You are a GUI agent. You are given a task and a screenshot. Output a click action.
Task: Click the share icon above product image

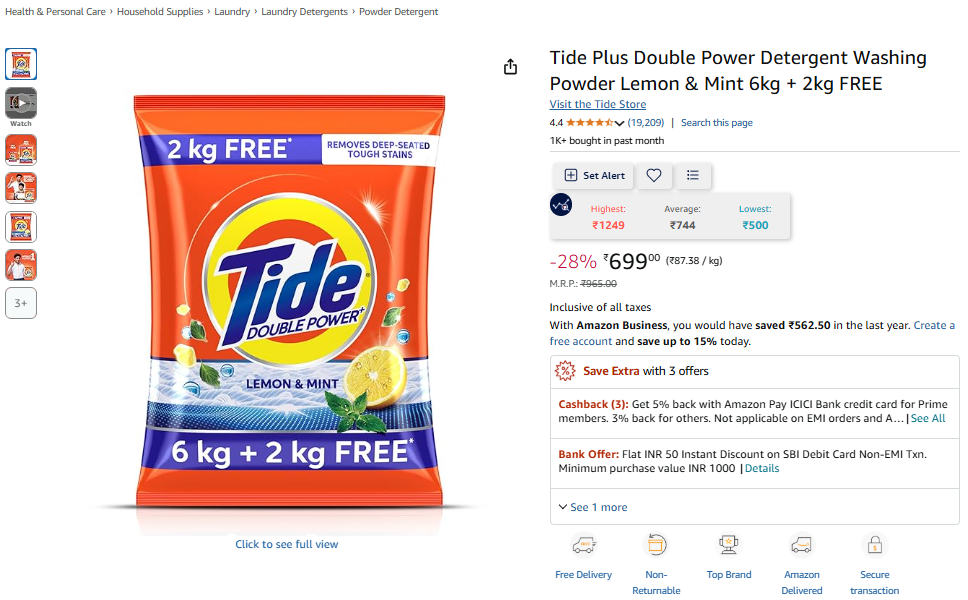[x=511, y=67]
